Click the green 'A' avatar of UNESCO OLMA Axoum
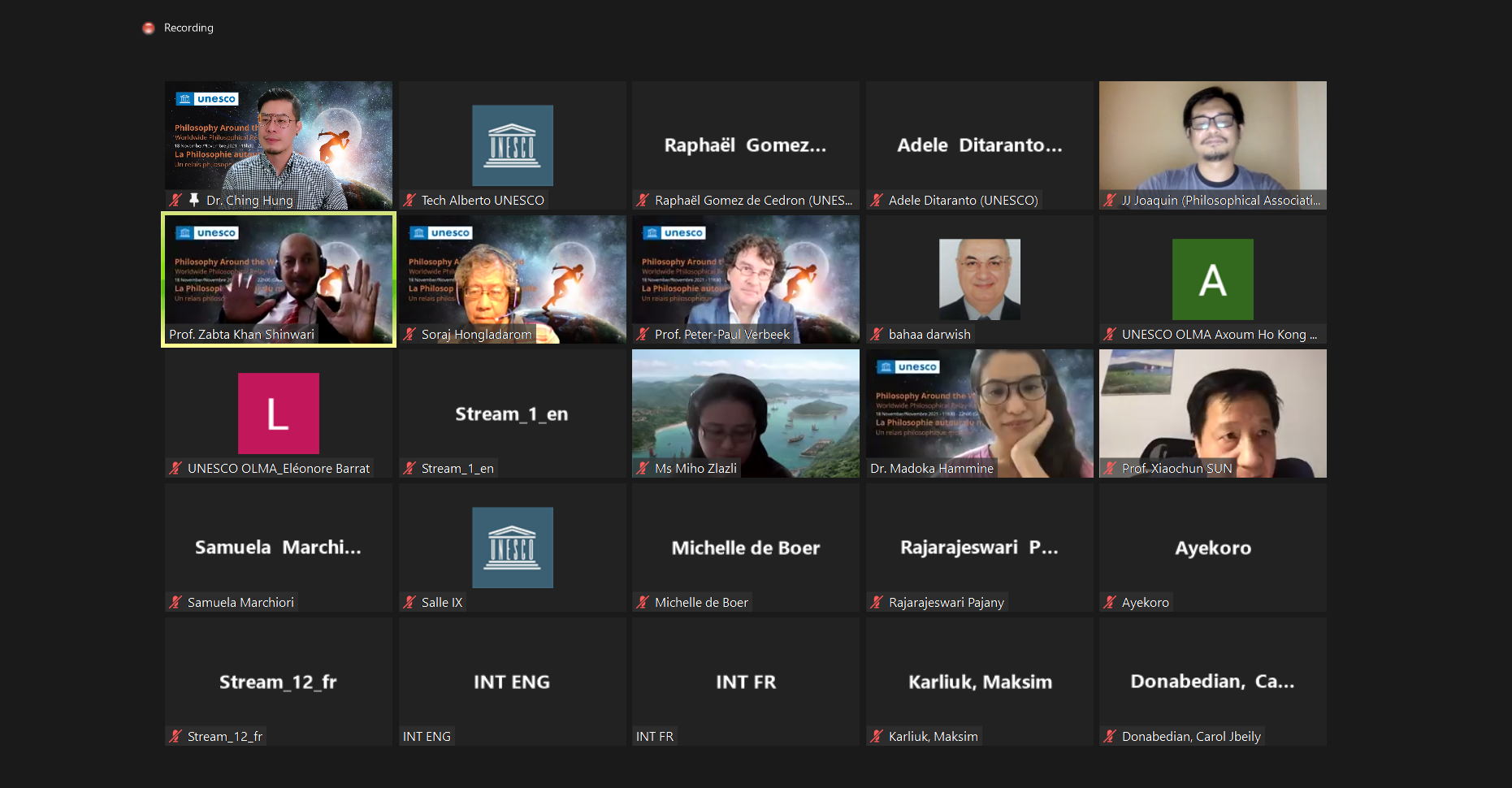 point(1212,279)
